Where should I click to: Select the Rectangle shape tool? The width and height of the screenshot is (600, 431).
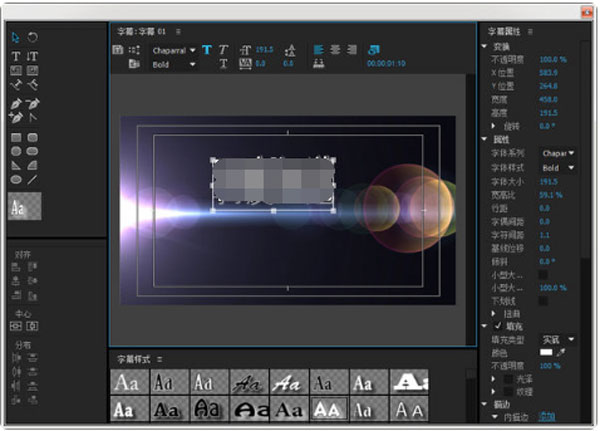(16, 137)
